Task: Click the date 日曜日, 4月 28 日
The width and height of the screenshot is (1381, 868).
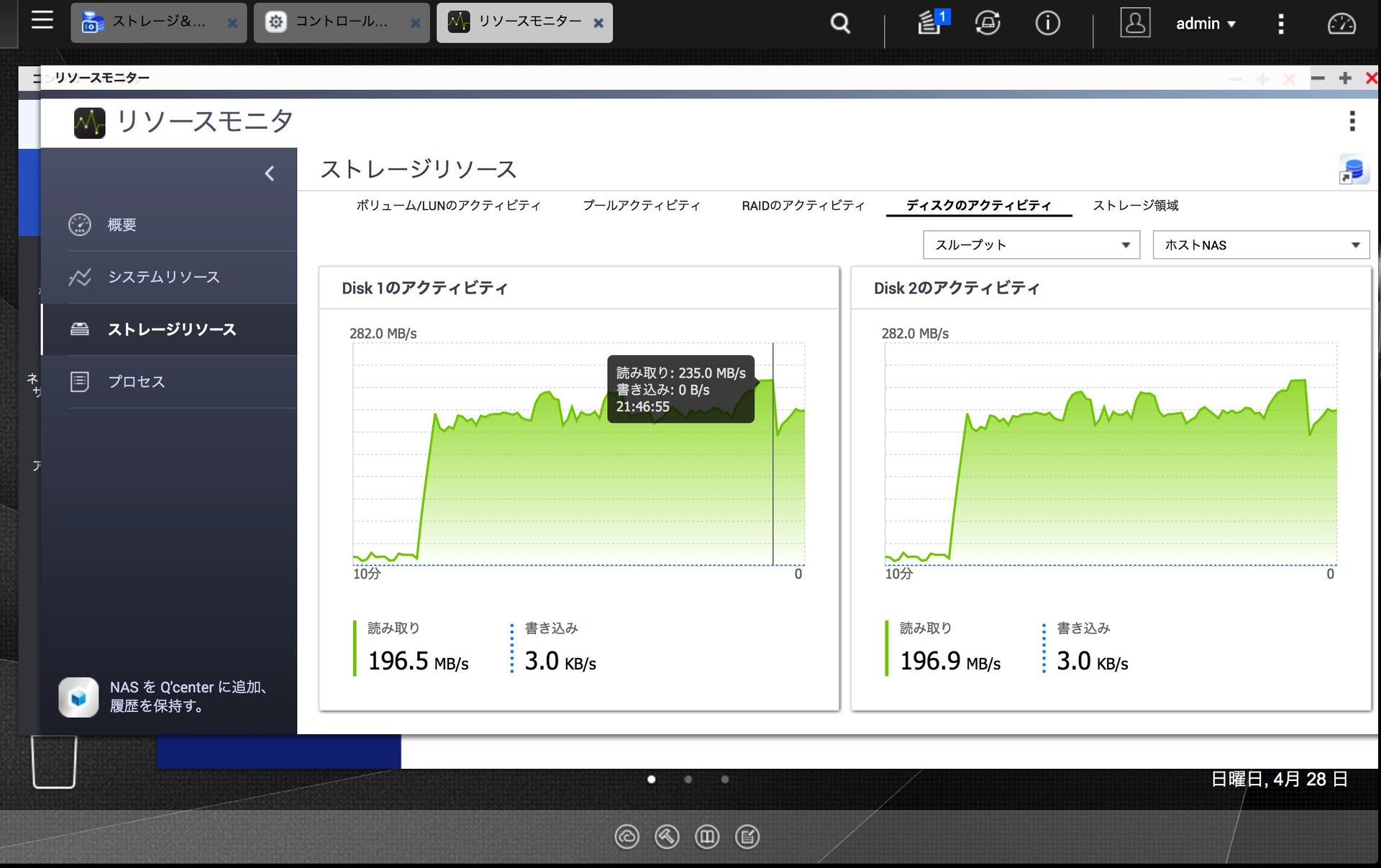Action: (x=1279, y=780)
